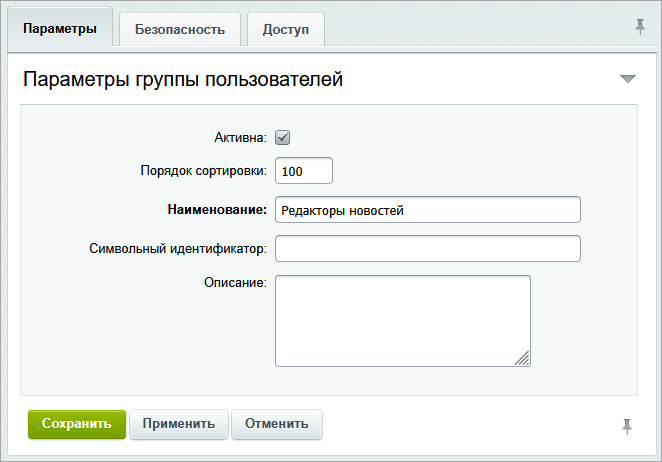Image resolution: width=662 pixels, height=462 pixels.
Task: Focus the 'Порядок сортировки' field with value 100
Action: [303, 171]
